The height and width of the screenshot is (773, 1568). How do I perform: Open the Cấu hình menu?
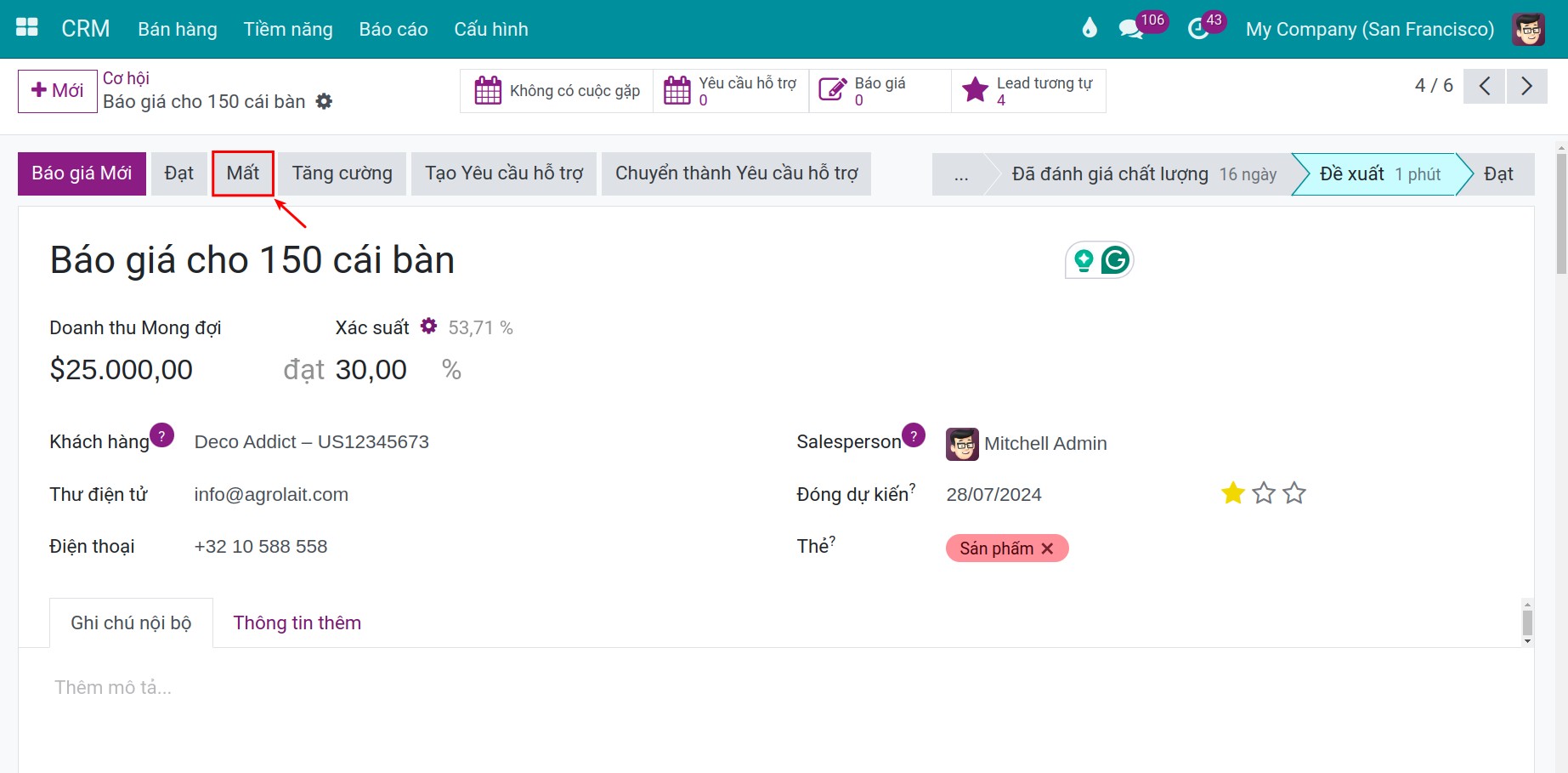(x=491, y=29)
